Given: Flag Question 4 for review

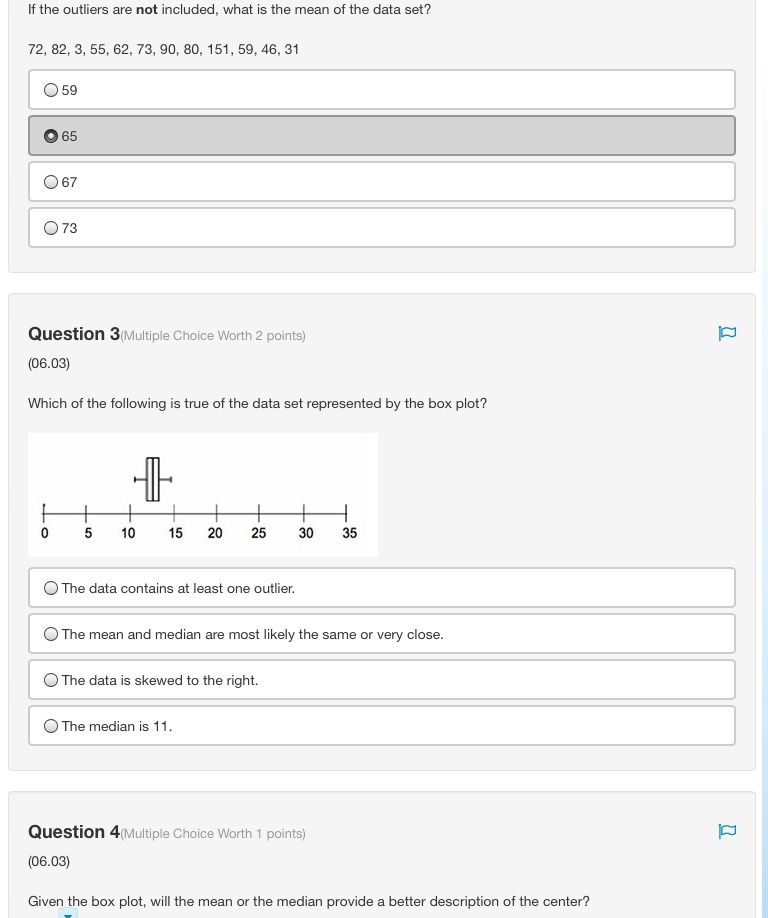Looking at the screenshot, I should tap(727, 831).
